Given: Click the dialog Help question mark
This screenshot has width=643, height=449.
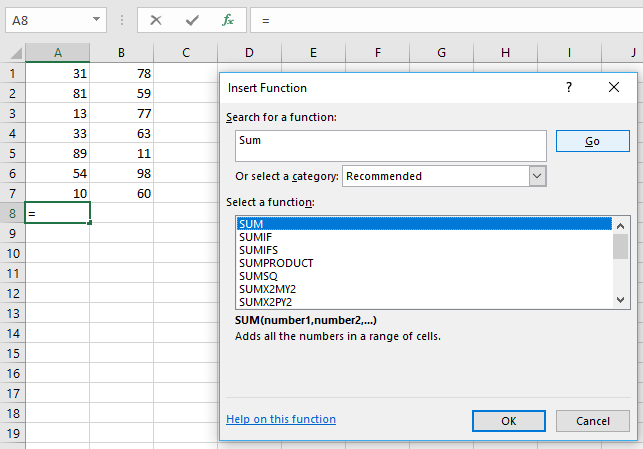Looking at the screenshot, I should coord(569,88).
